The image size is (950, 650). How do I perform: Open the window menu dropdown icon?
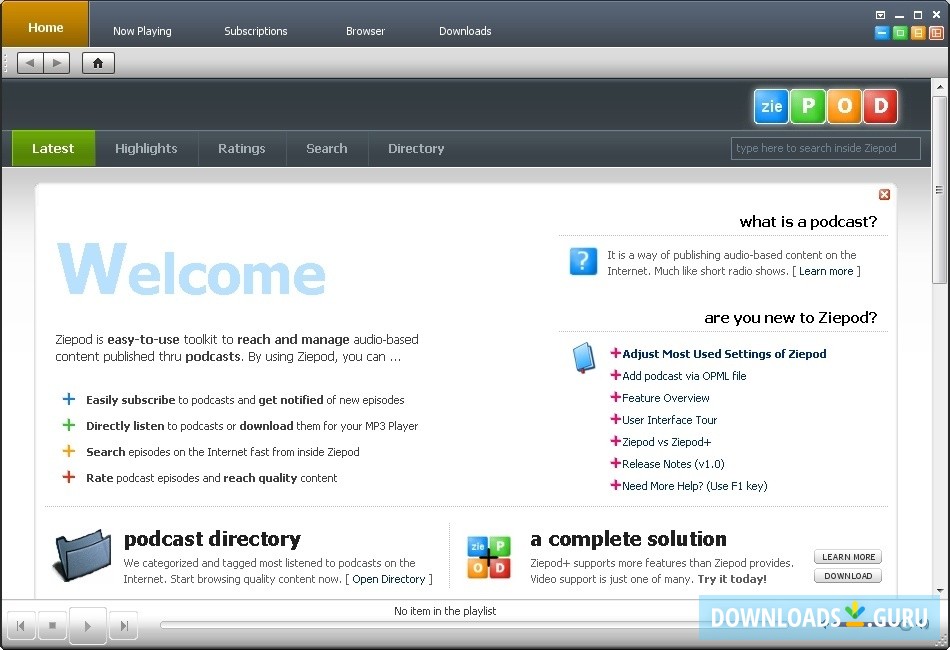pyautogui.click(x=881, y=15)
